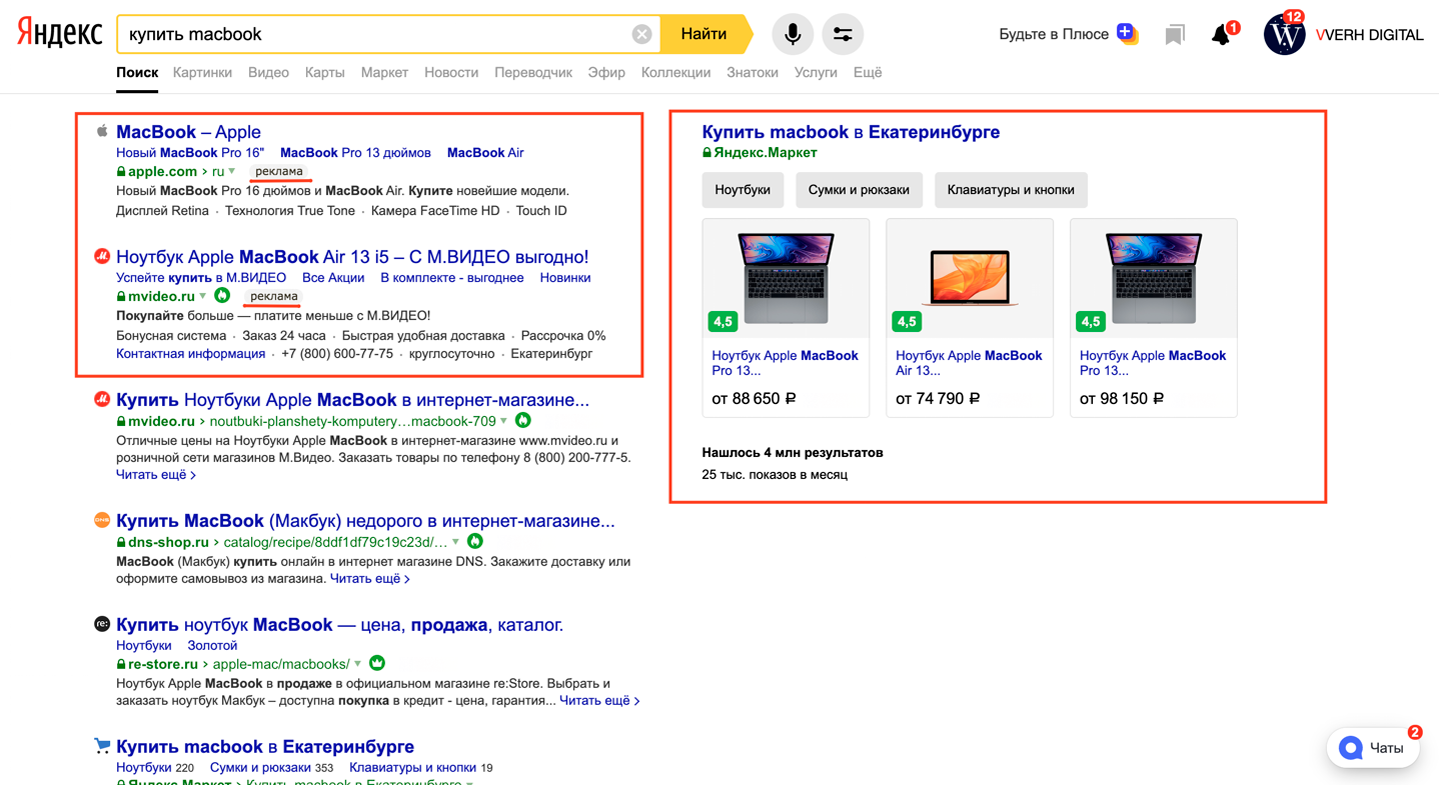
Task: Open Контактная информация link
Action: (x=190, y=354)
